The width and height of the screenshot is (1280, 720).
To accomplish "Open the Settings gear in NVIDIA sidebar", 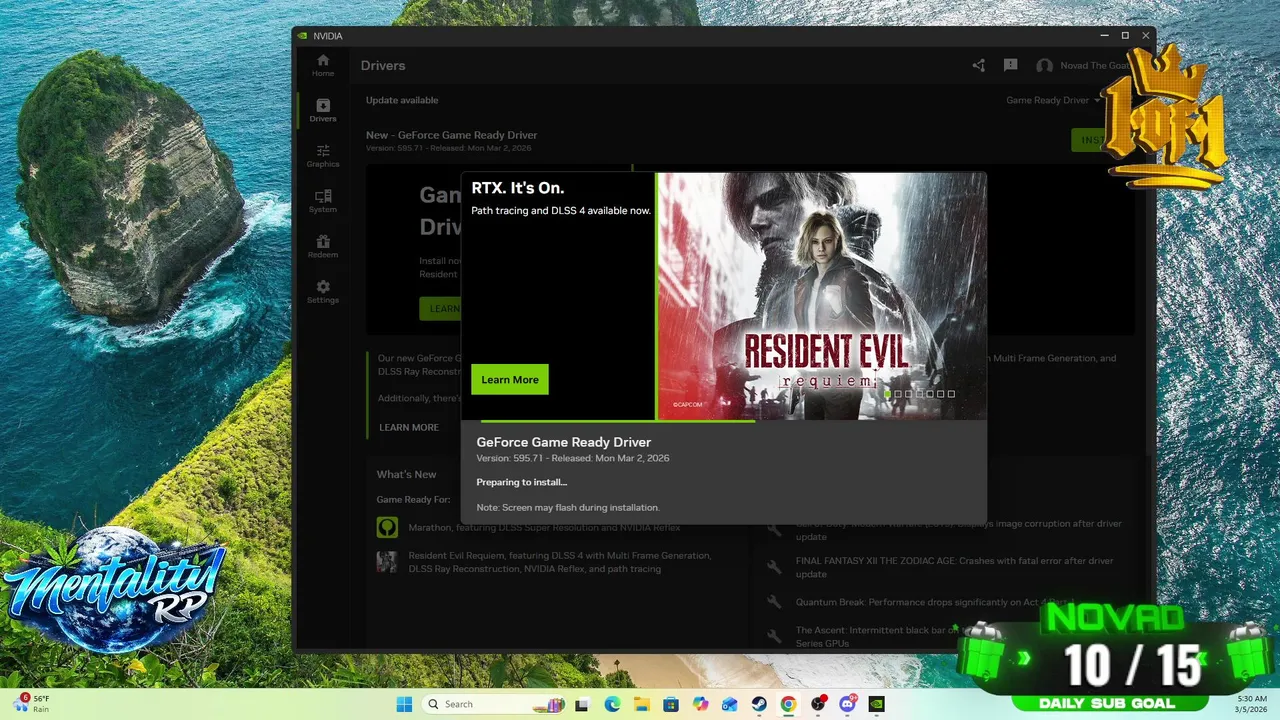I will point(322,292).
